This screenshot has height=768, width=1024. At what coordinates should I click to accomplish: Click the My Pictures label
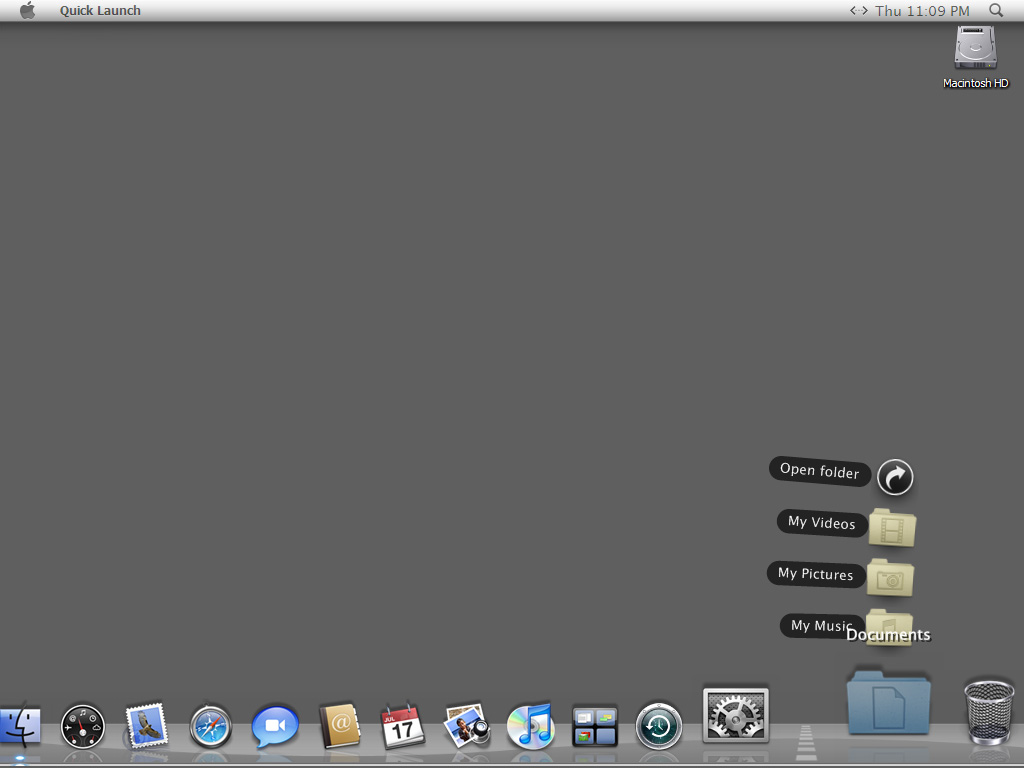tap(816, 574)
